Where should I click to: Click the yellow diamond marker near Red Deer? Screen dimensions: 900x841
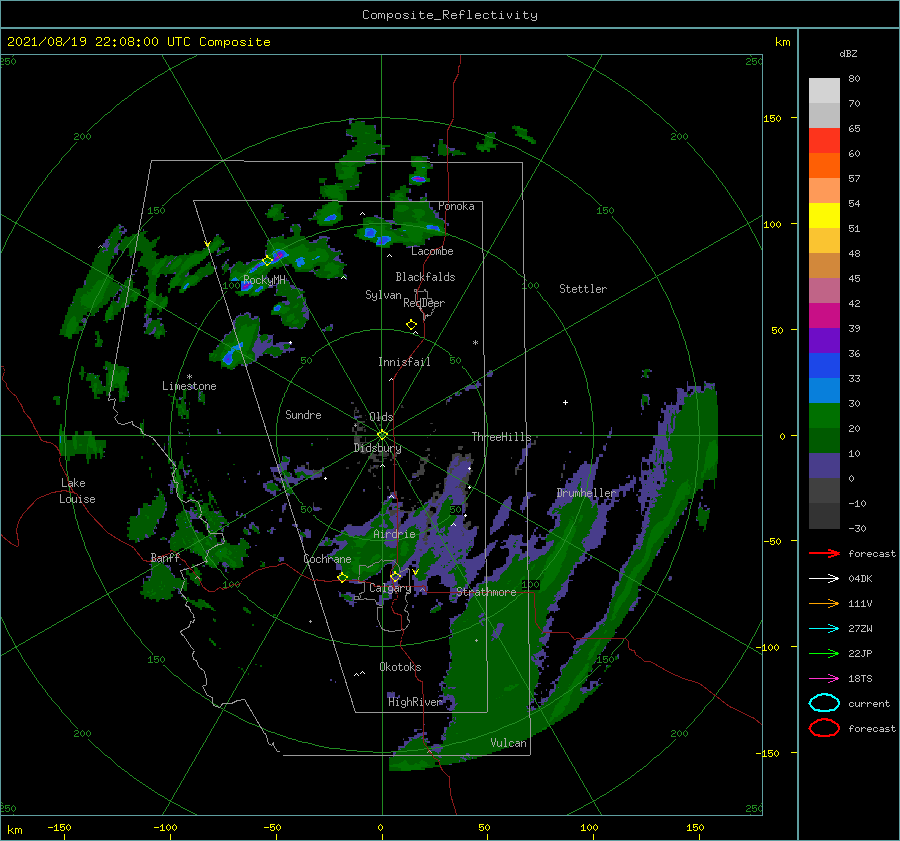tap(411, 325)
